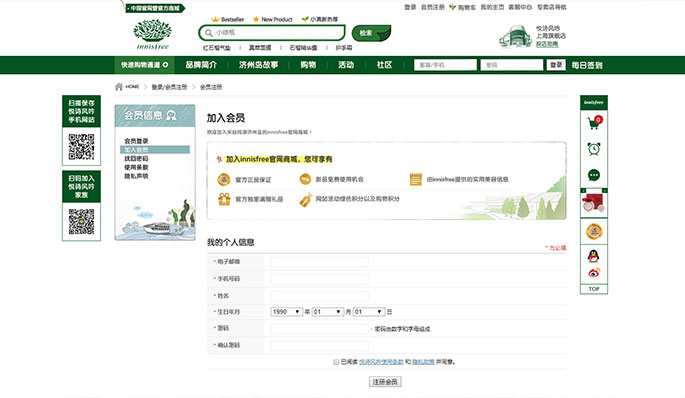Viewport: 685px width, 398px height.
Task: Open mobile site QR code under 扫描保存
Action: tap(81, 147)
